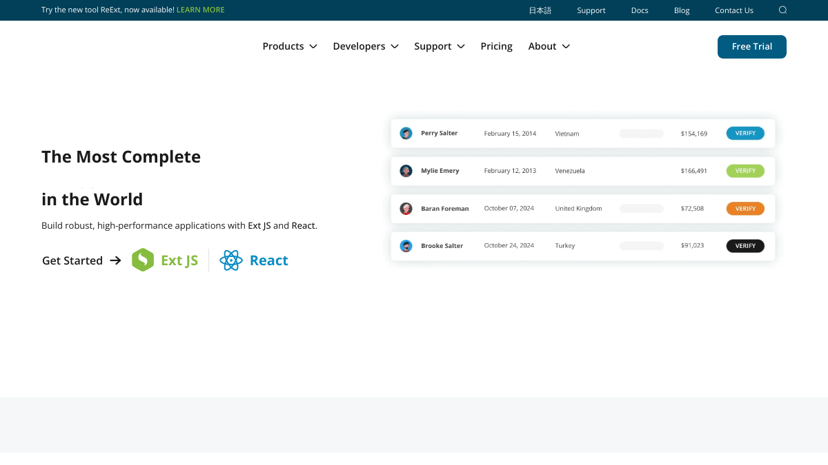
Task: Click the LEARN MORE link
Action: (201, 10)
